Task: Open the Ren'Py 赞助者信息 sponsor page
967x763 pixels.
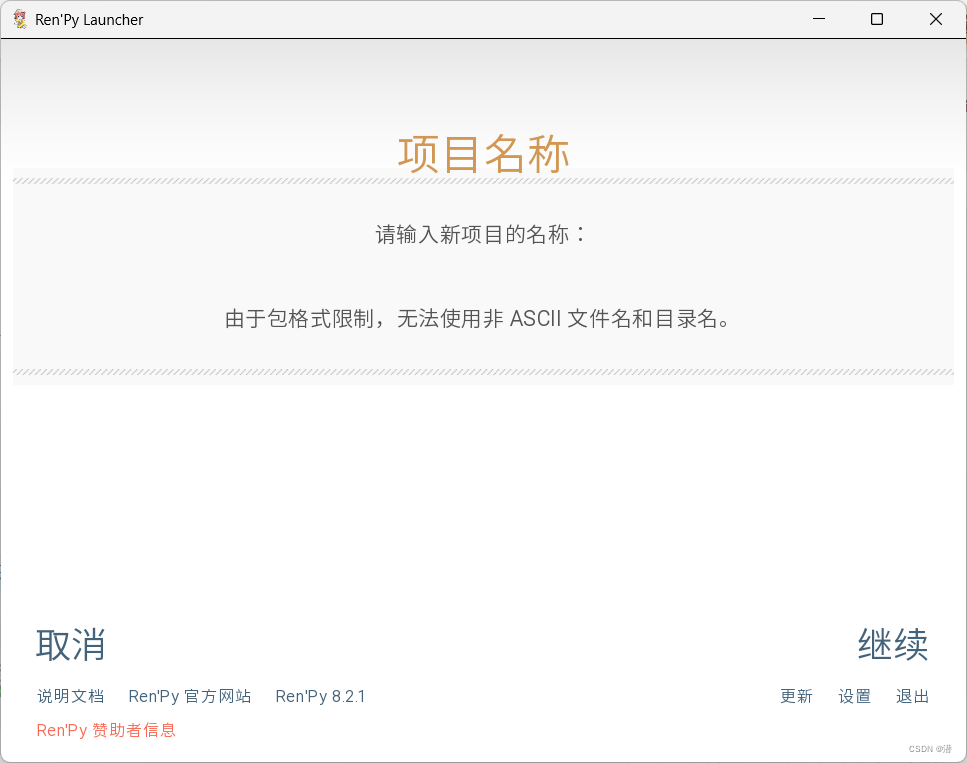Action: pyautogui.click(x=105, y=730)
